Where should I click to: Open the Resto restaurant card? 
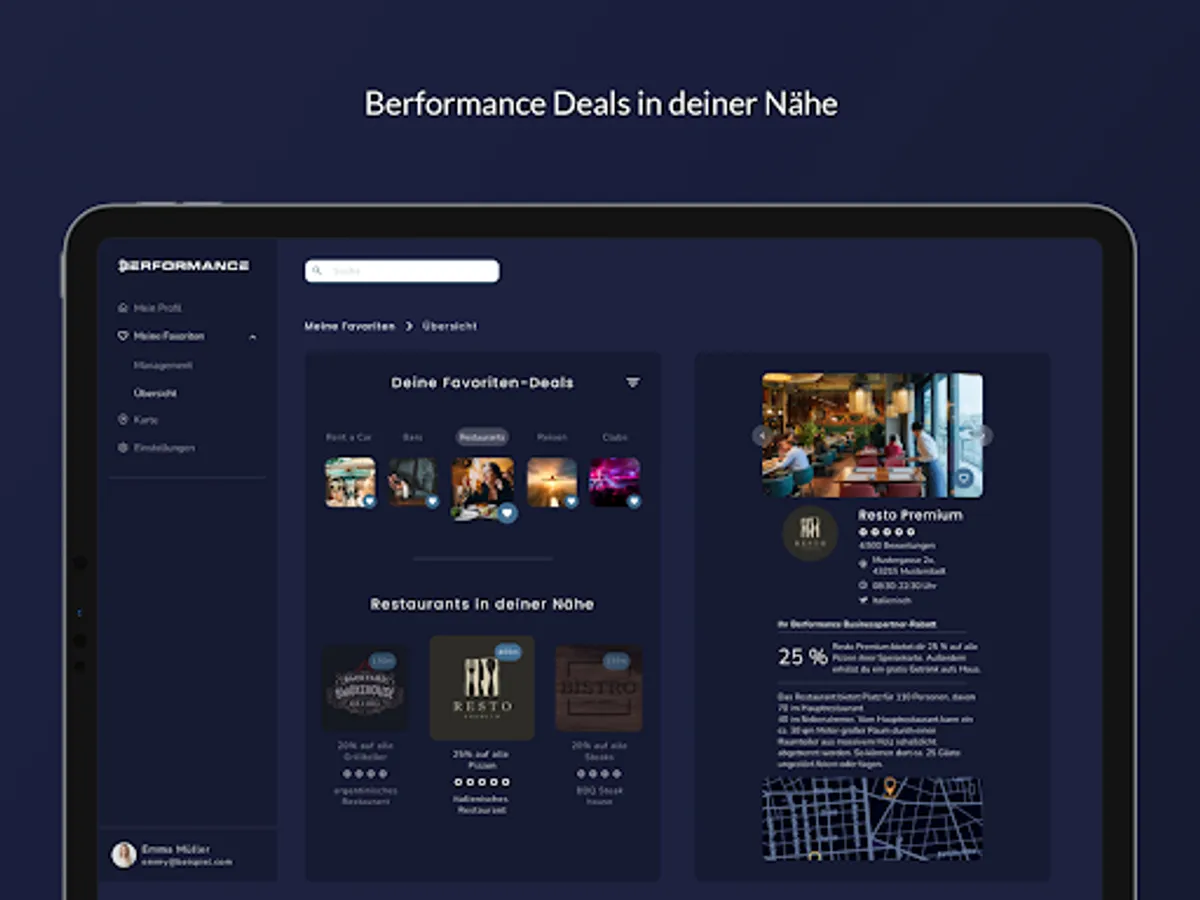[482, 688]
